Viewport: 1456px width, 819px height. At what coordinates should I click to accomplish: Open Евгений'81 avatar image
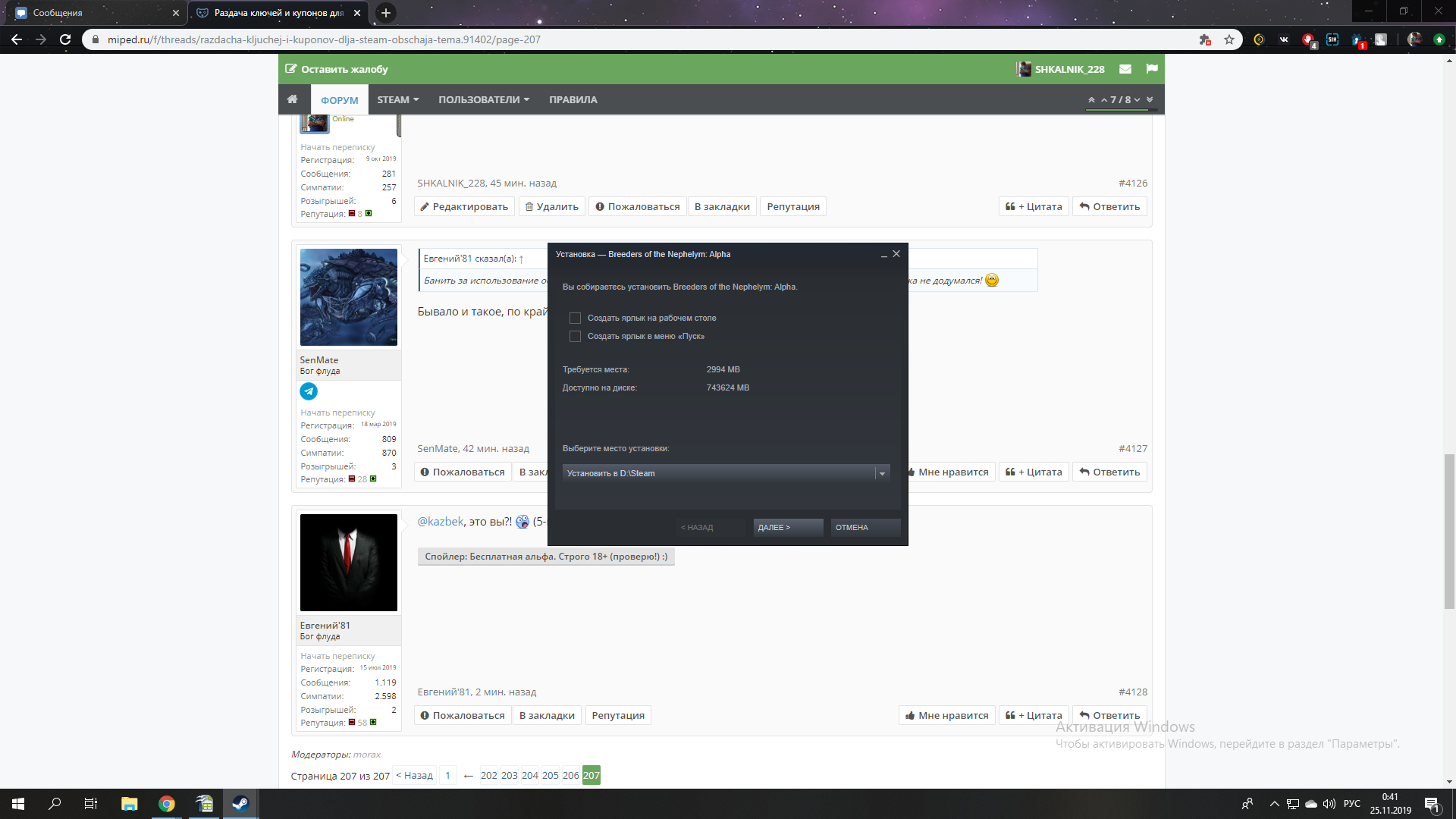[348, 563]
